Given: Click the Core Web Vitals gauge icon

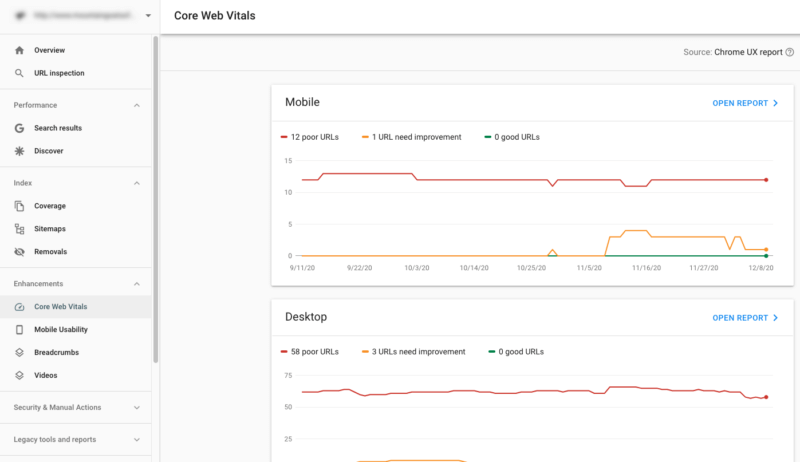Looking at the screenshot, I should coord(19,307).
